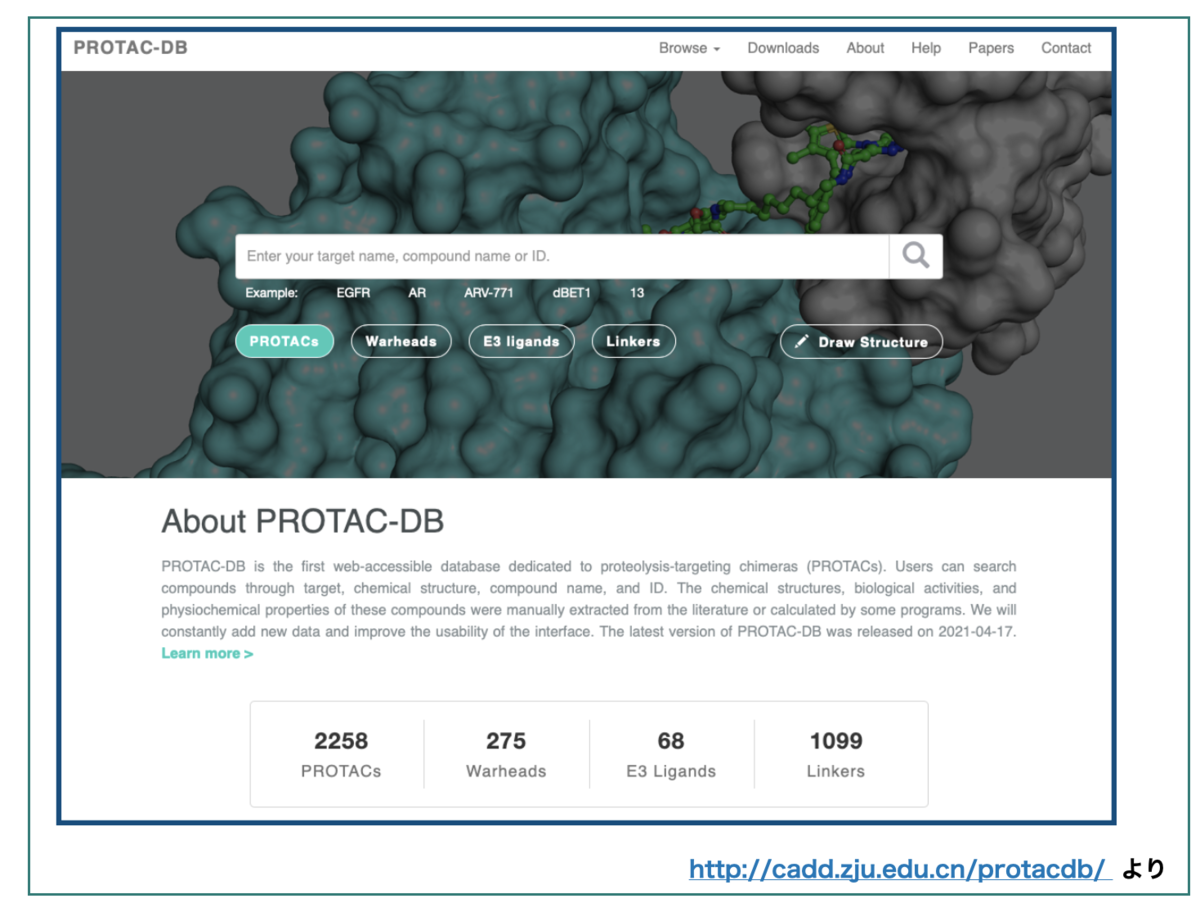The image size is (1200, 912).
Task: Follow the Learn more link
Action: coord(207,653)
